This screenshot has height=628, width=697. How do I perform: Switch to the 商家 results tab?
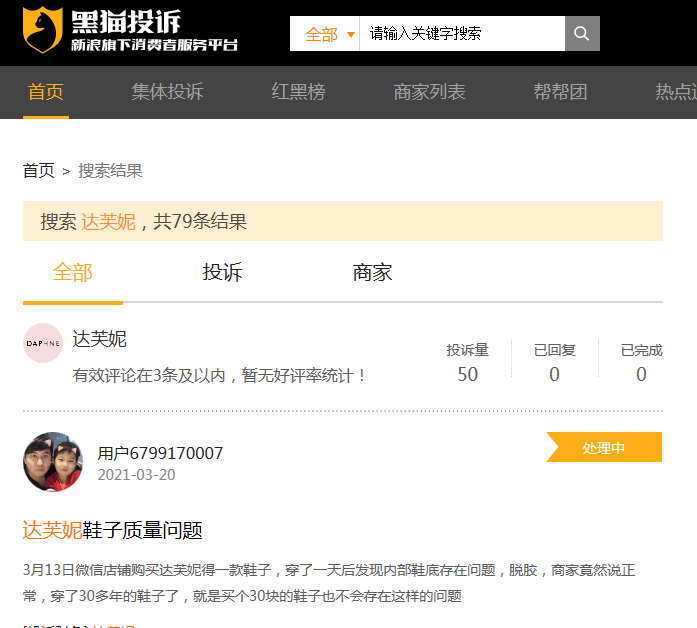372,272
